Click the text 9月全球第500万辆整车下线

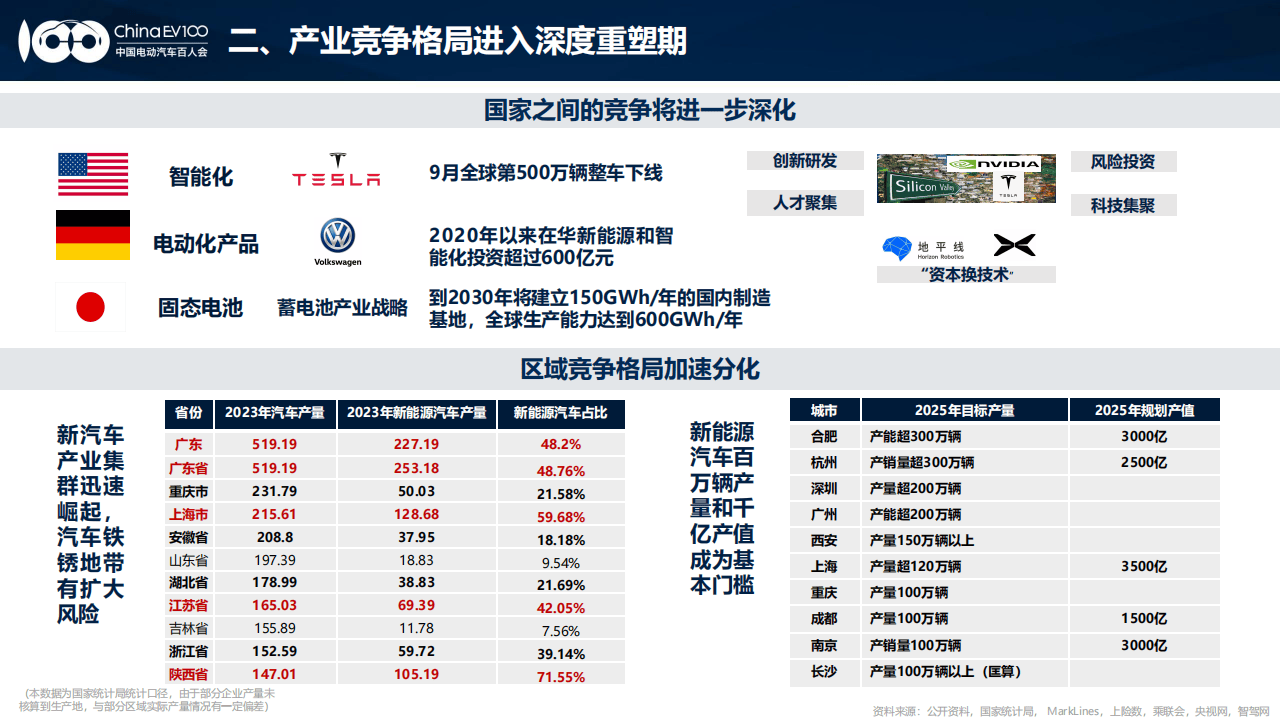click(x=545, y=173)
